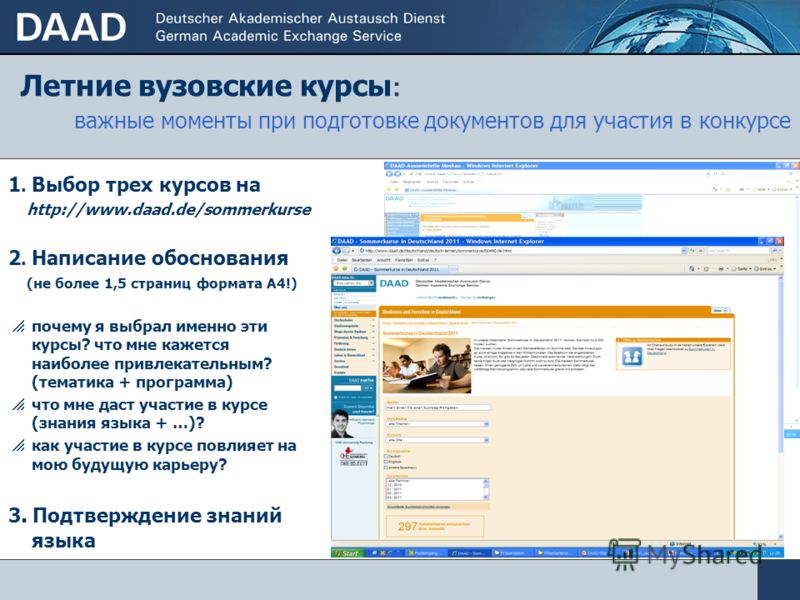Open Seite dropdown in Sommerkurse window toolbar
Viewport: 800px width, 600px height.
point(743,268)
